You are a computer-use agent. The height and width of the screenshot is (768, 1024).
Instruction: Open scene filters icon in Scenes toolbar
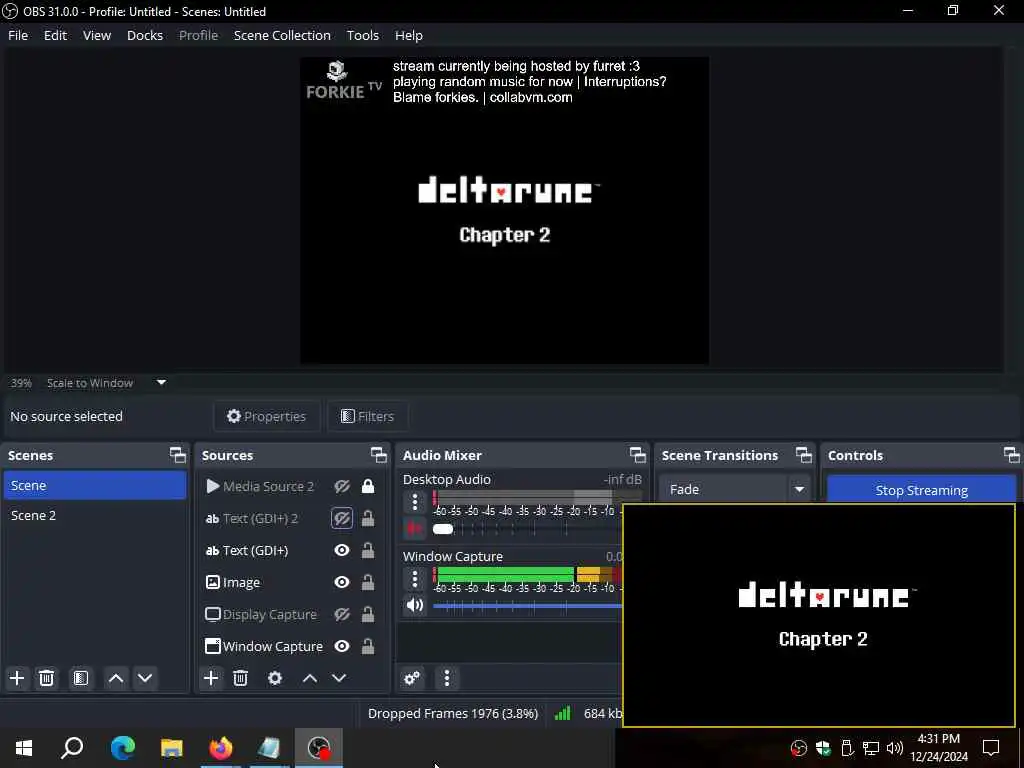point(81,678)
